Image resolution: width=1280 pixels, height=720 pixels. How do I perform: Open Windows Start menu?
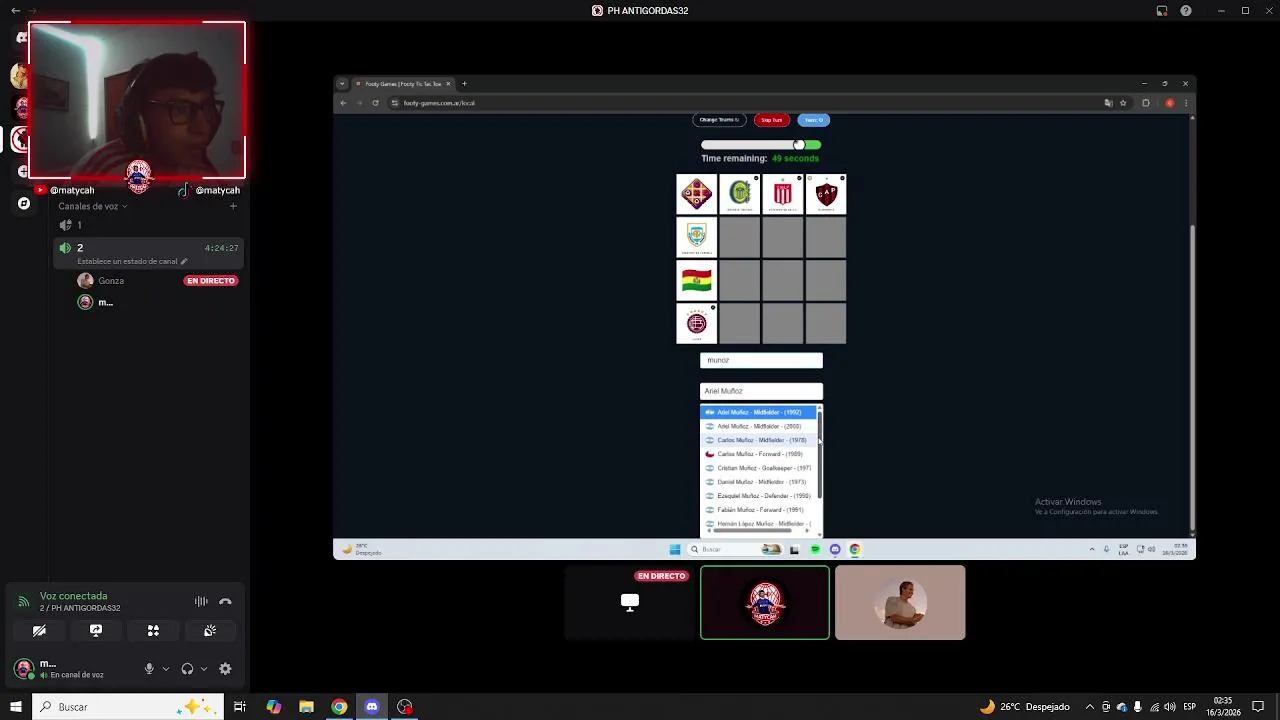tap(15, 707)
